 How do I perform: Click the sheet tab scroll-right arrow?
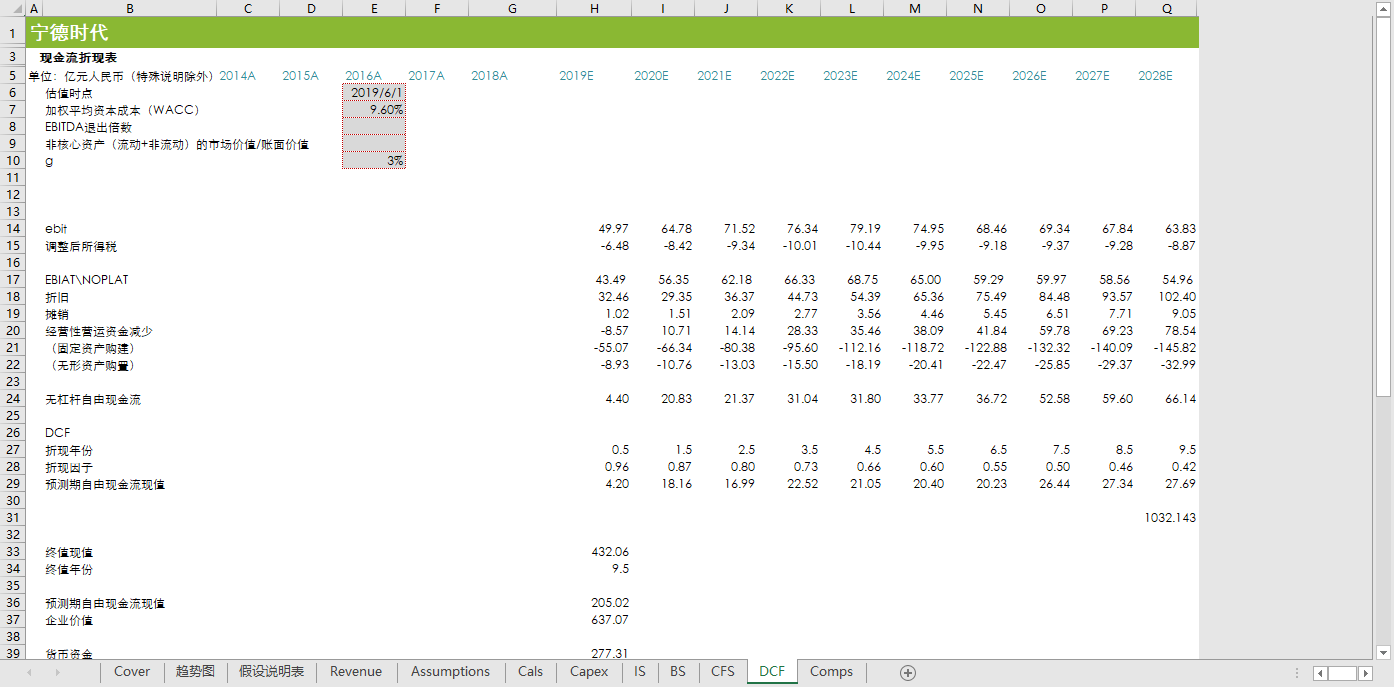click(x=56, y=673)
